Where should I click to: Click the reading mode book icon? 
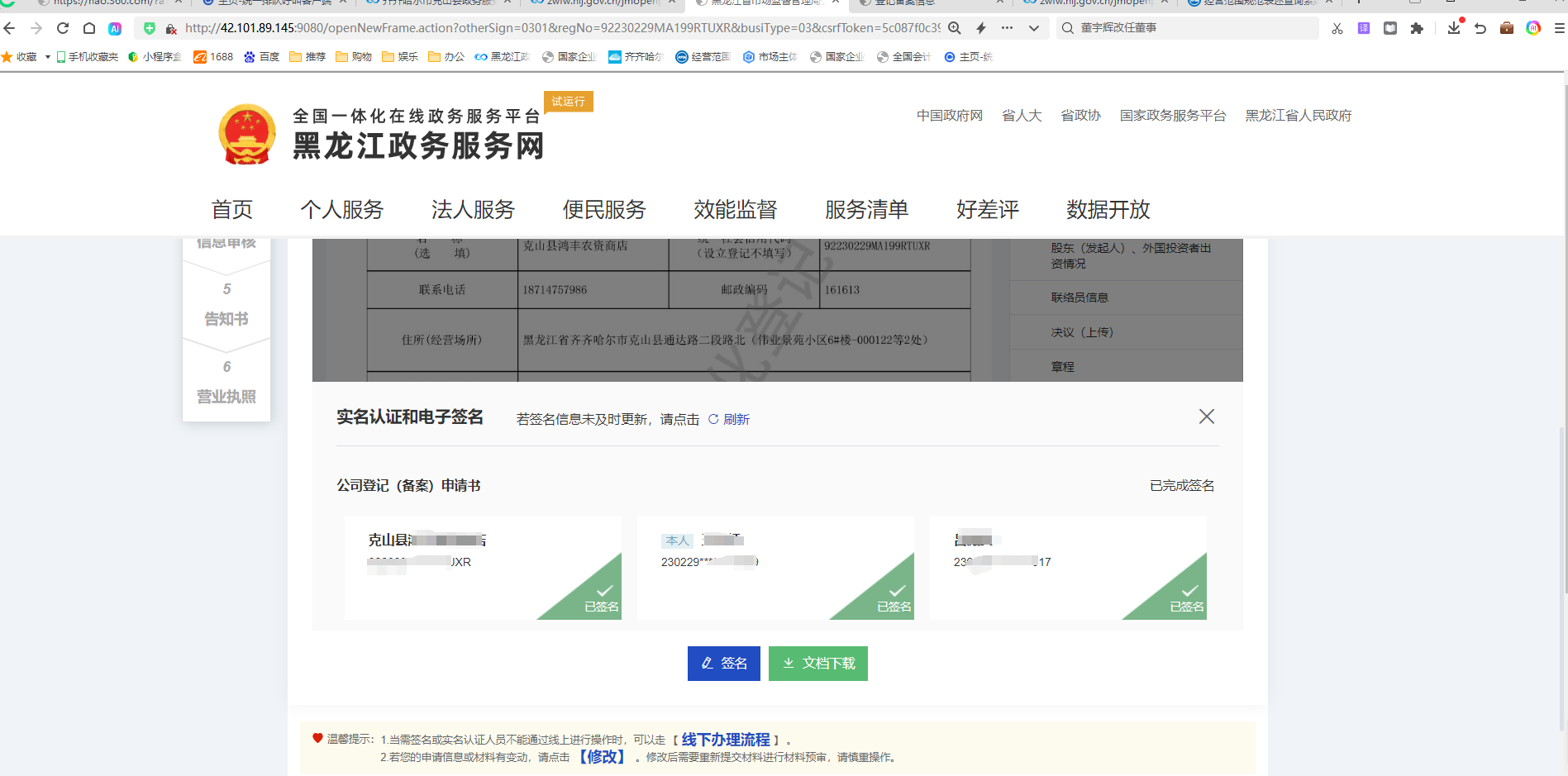pos(1390,28)
